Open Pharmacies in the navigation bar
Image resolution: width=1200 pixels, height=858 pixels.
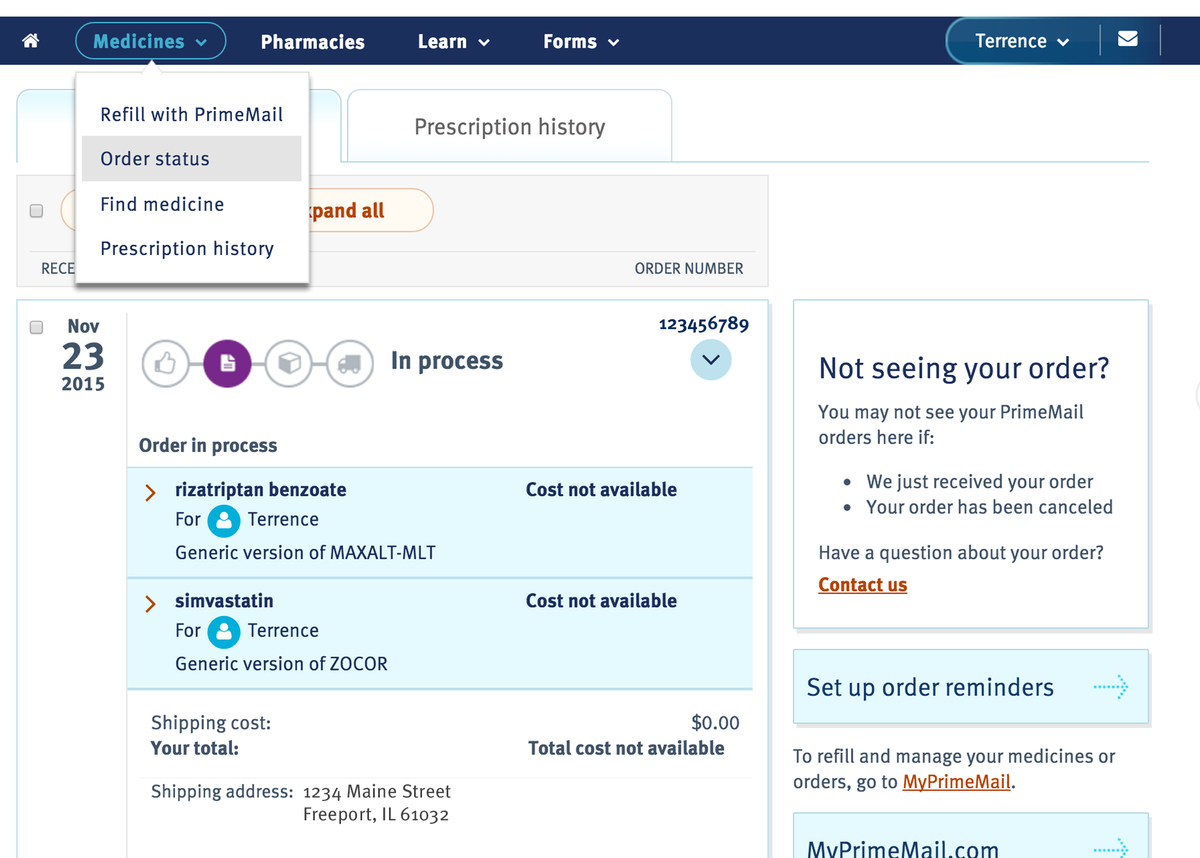coord(313,42)
